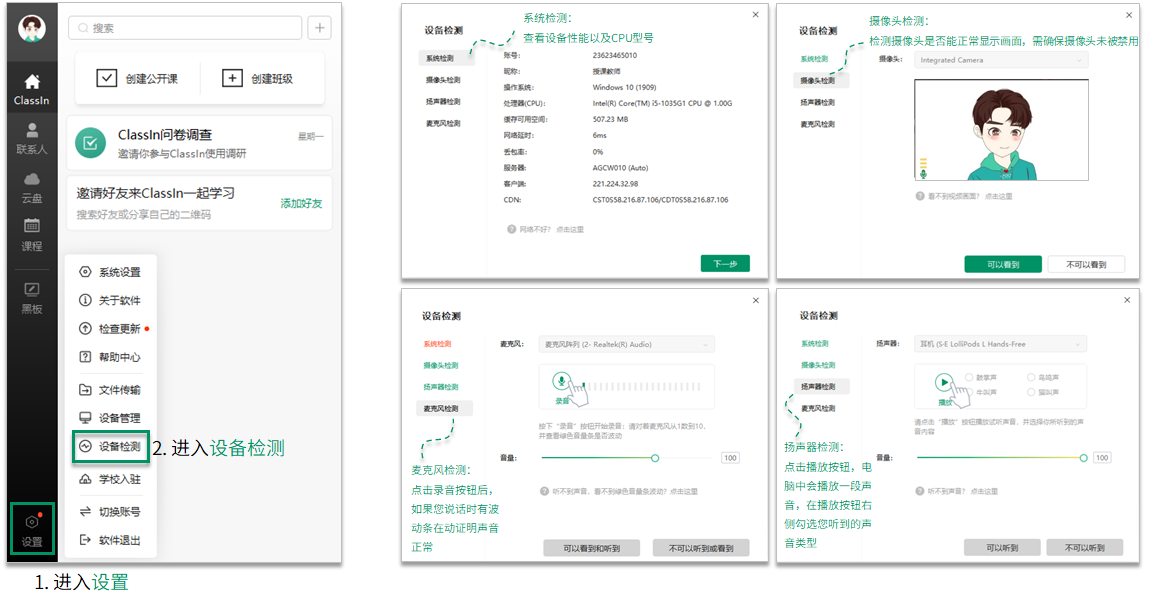Image resolution: width=1156 pixels, height=603 pixels.
Task: Select 麦克风检测 tab in the speaker test dialog
Action: (818, 408)
